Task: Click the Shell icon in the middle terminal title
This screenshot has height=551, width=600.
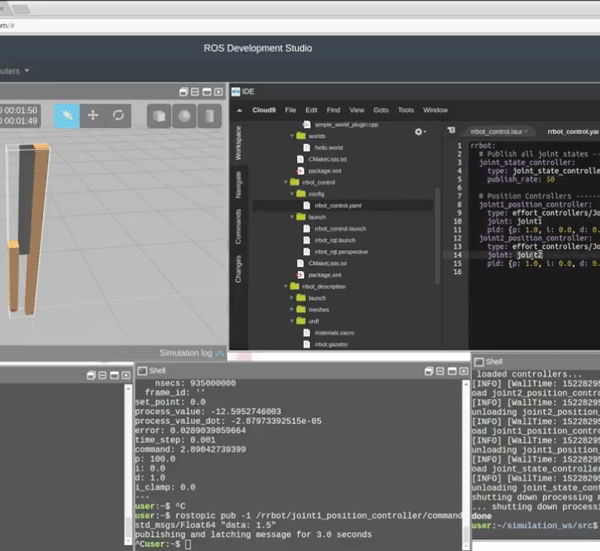Action: [x=142, y=371]
